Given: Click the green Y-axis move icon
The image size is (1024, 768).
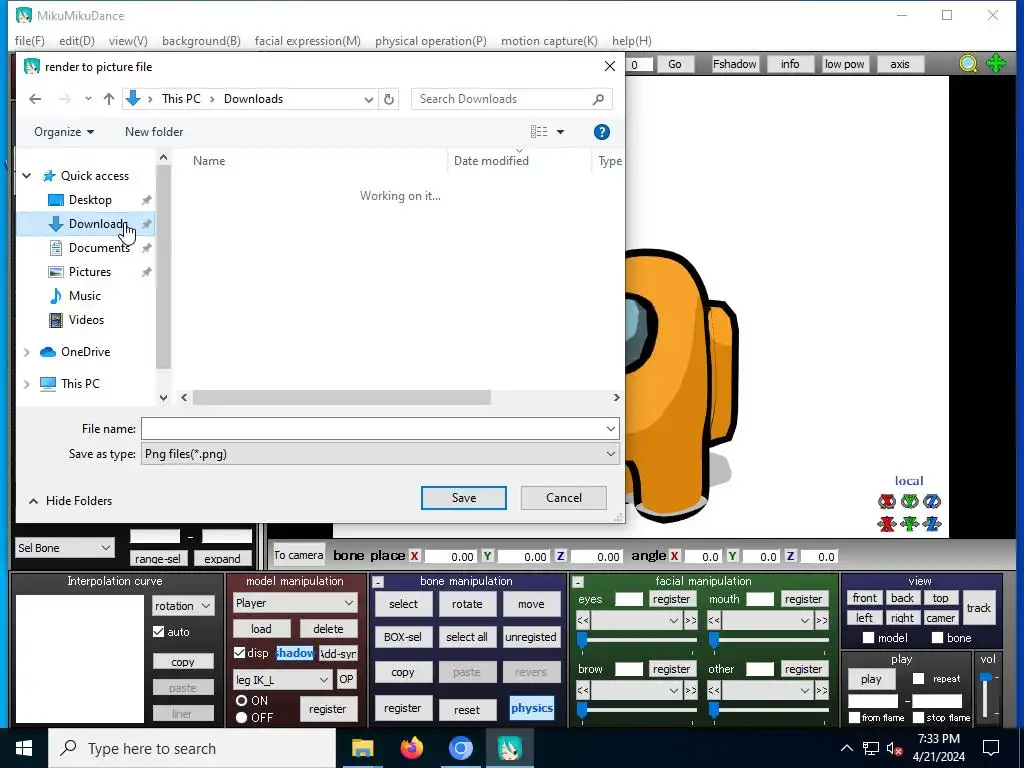Looking at the screenshot, I should [x=910, y=523].
